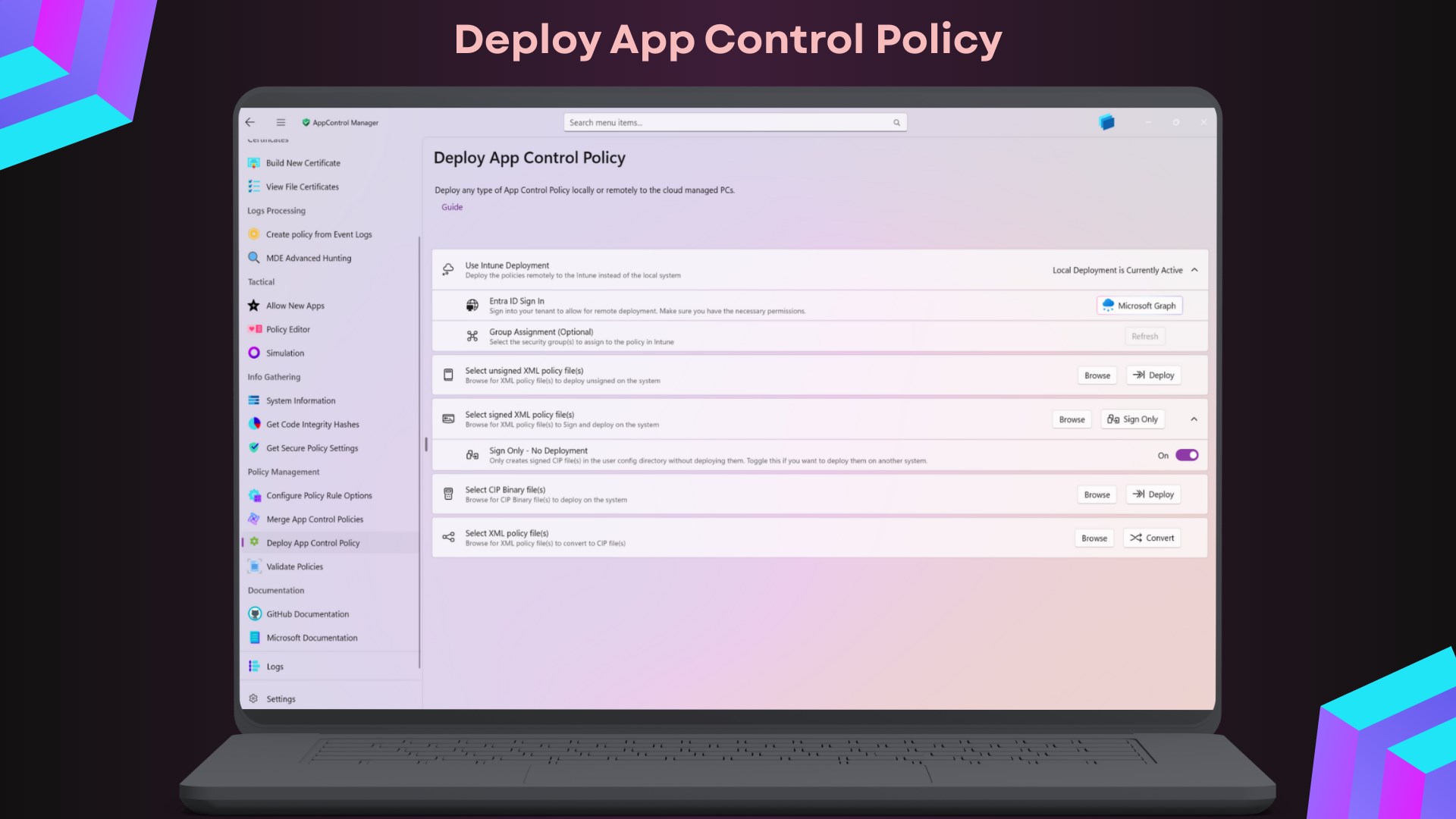Collapse the Use Intune Deployment section
Viewport: 1456px width, 819px height.
1194,270
